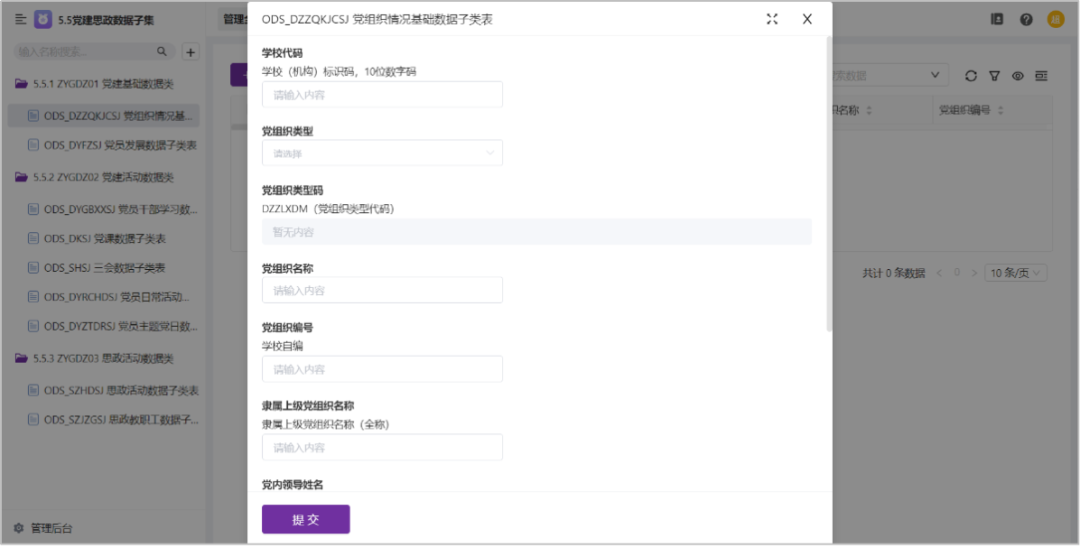Open the help question mark icon

1026,19
